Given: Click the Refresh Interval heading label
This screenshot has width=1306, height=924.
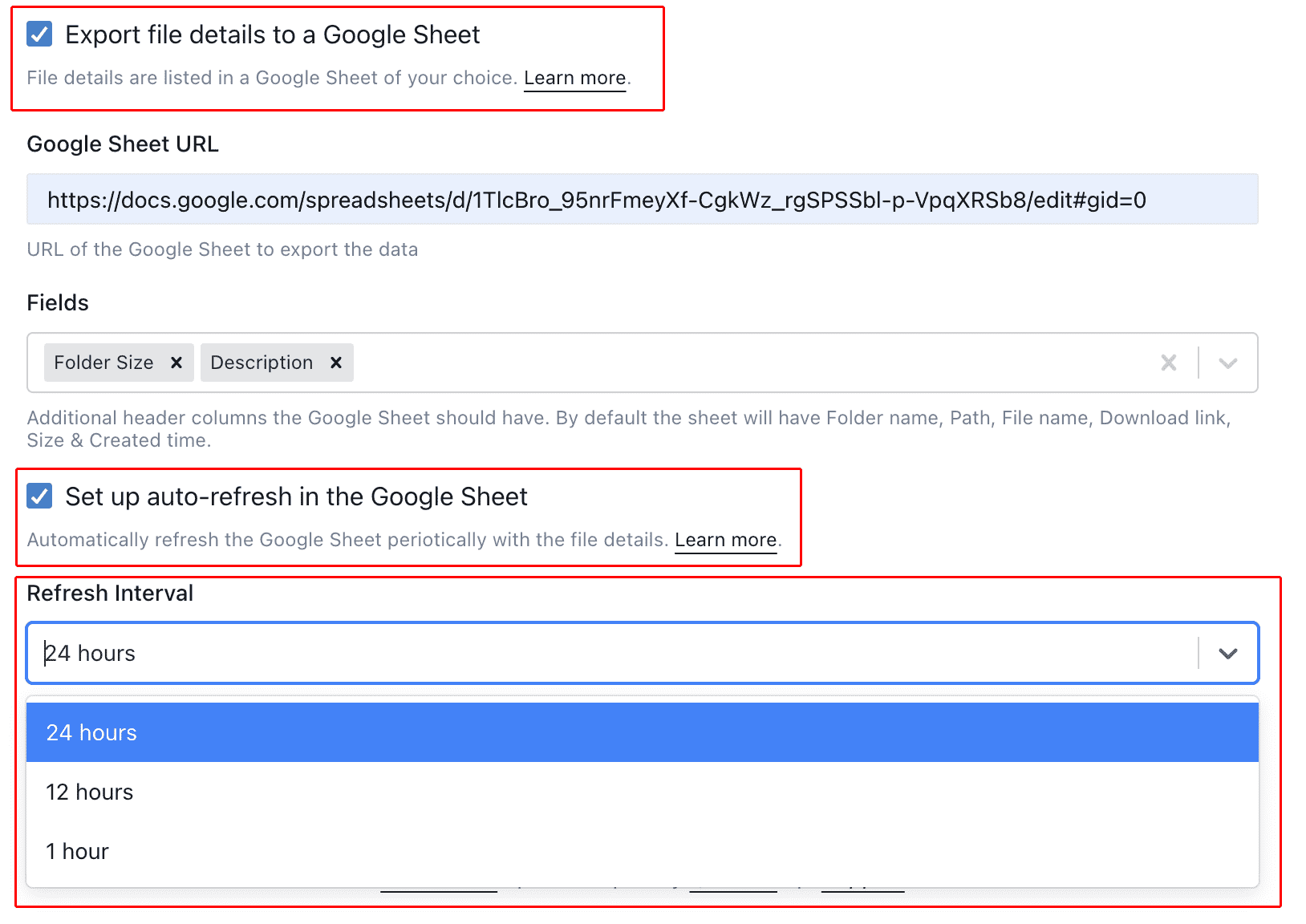Looking at the screenshot, I should point(110,593).
